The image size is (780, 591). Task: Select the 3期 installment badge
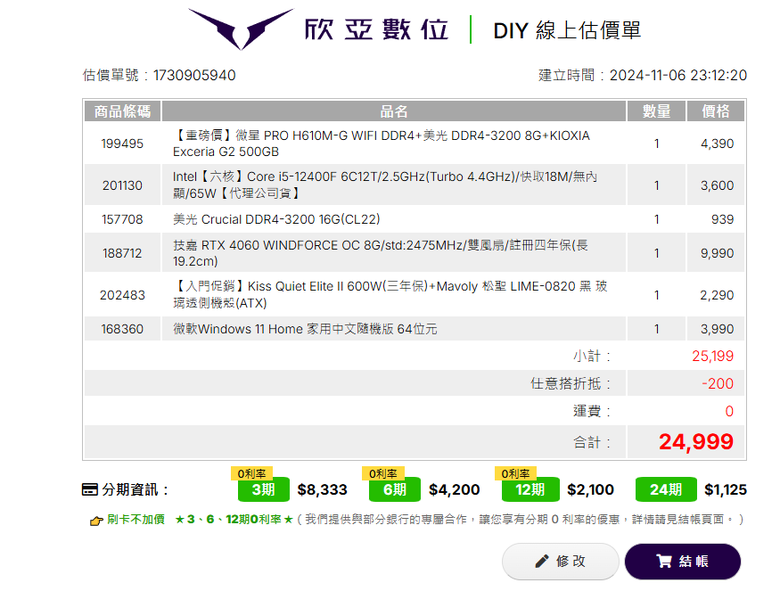click(264, 490)
